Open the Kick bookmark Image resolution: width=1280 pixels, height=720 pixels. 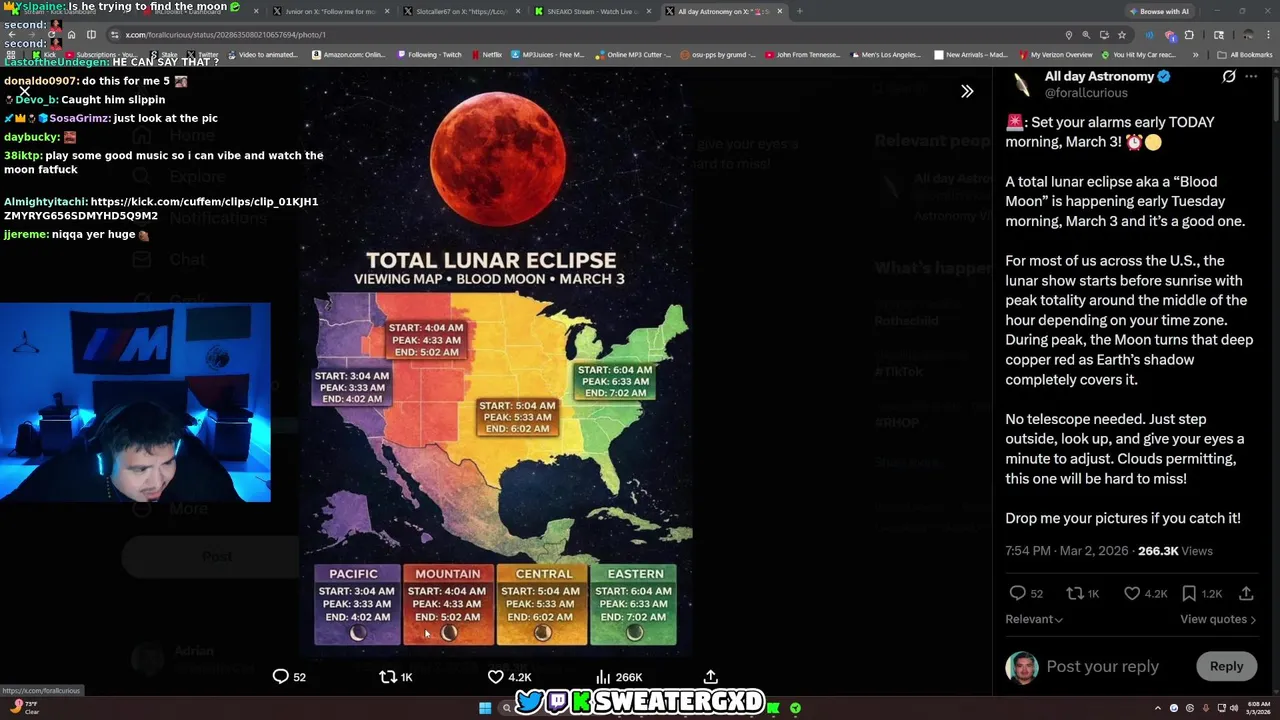(43, 55)
